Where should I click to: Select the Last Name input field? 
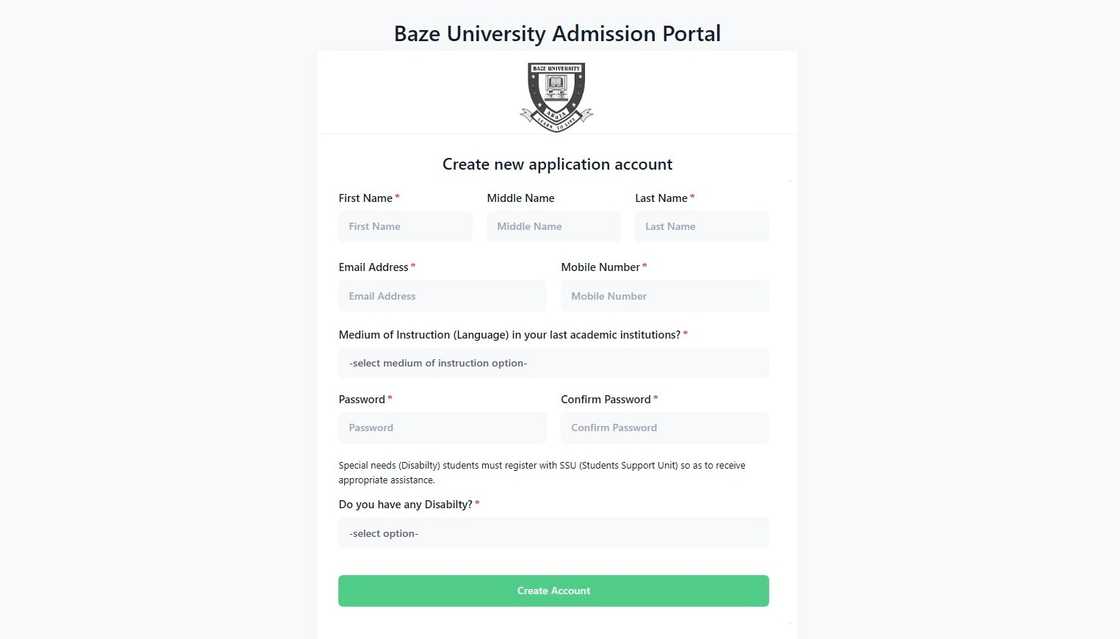701,227
